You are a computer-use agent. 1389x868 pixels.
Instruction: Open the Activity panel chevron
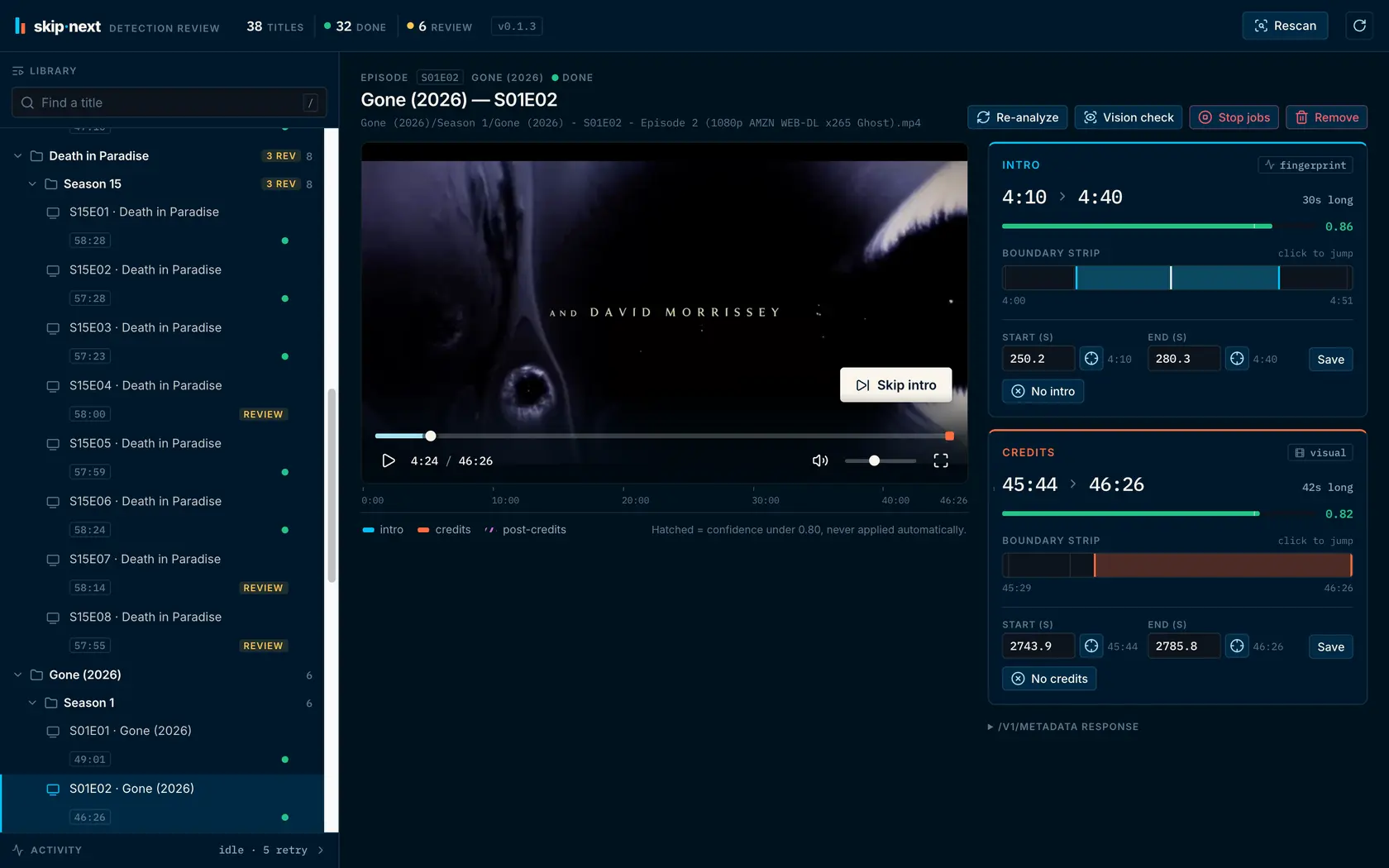pos(321,851)
